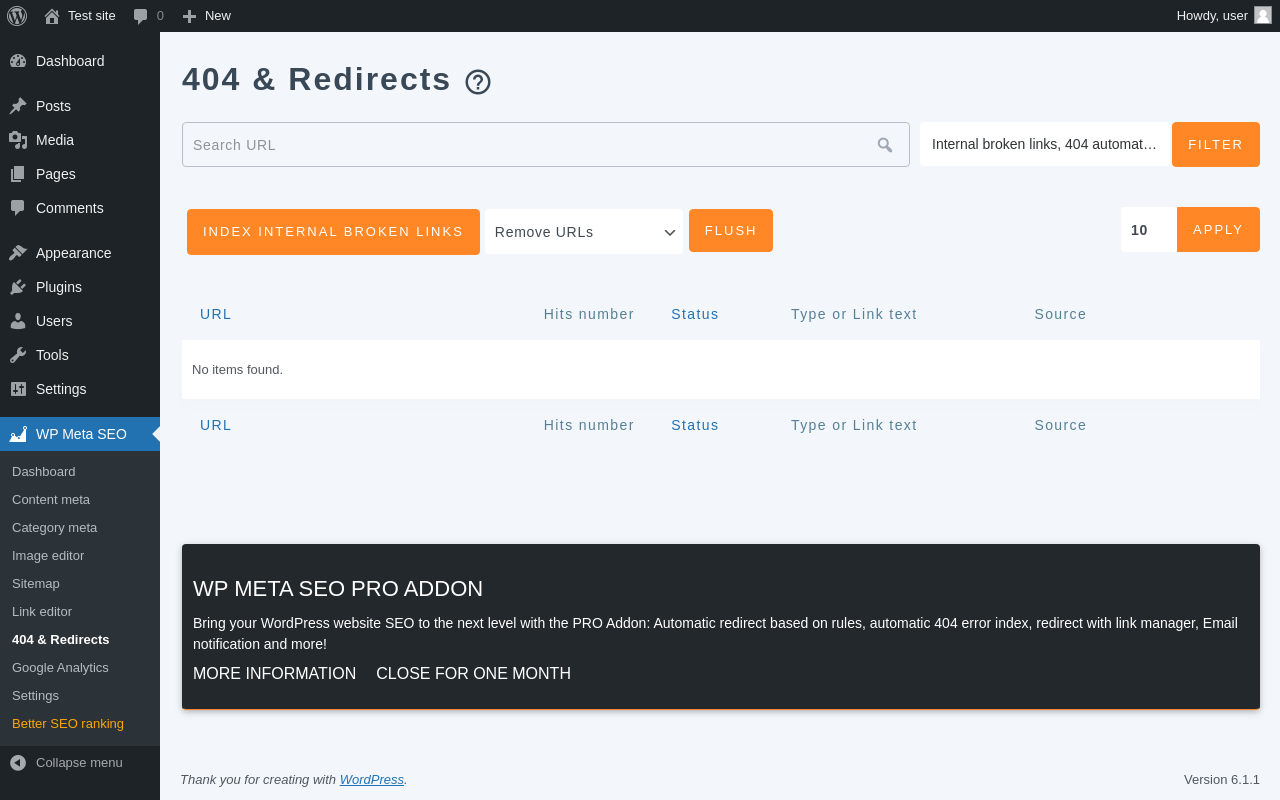This screenshot has width=1280, height=800.
Task: Click the Collapse menu arrow icon
Action: (18, 762)
